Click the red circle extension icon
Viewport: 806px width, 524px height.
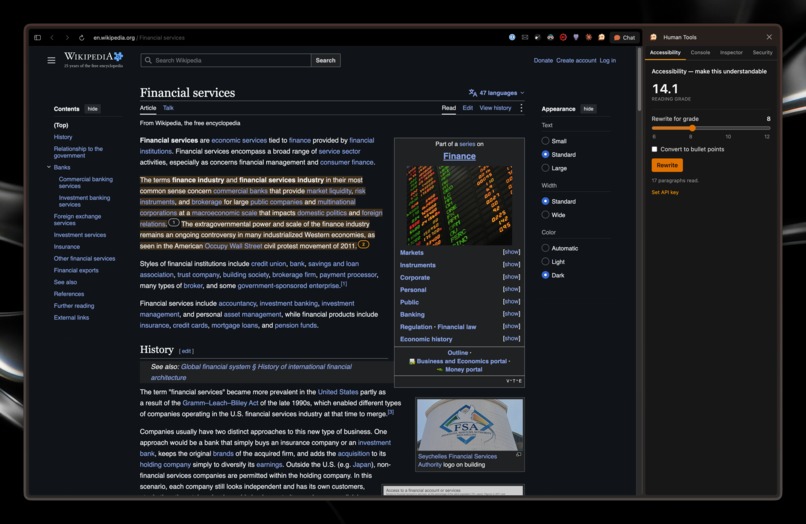[563, 37]
